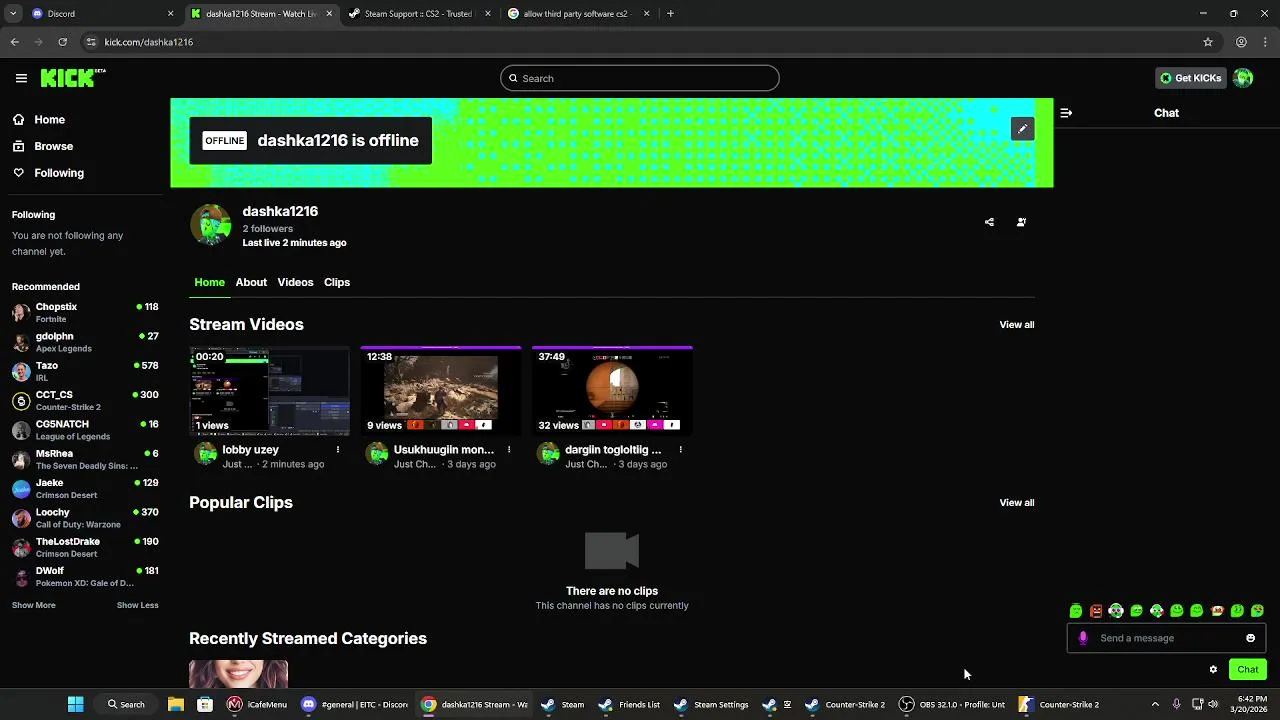Open options for dargiin togloltiig video
Screen dimensions: 1280x720
tap(680, 450)
